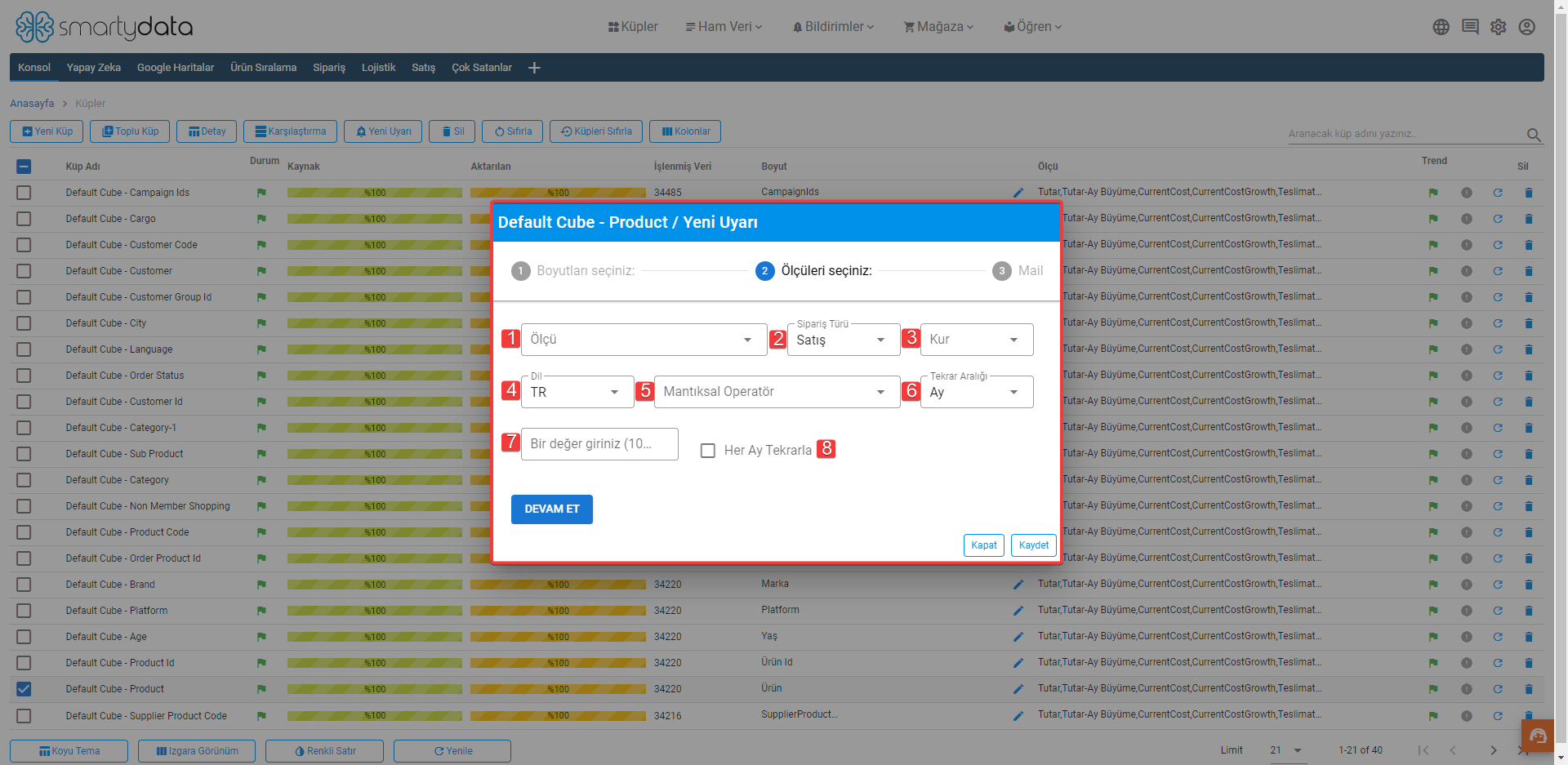This screenshot has height=765, width=1568.
Task: Click Aktarılan progress bar of Product Id cube
Action: coord(558,663)
